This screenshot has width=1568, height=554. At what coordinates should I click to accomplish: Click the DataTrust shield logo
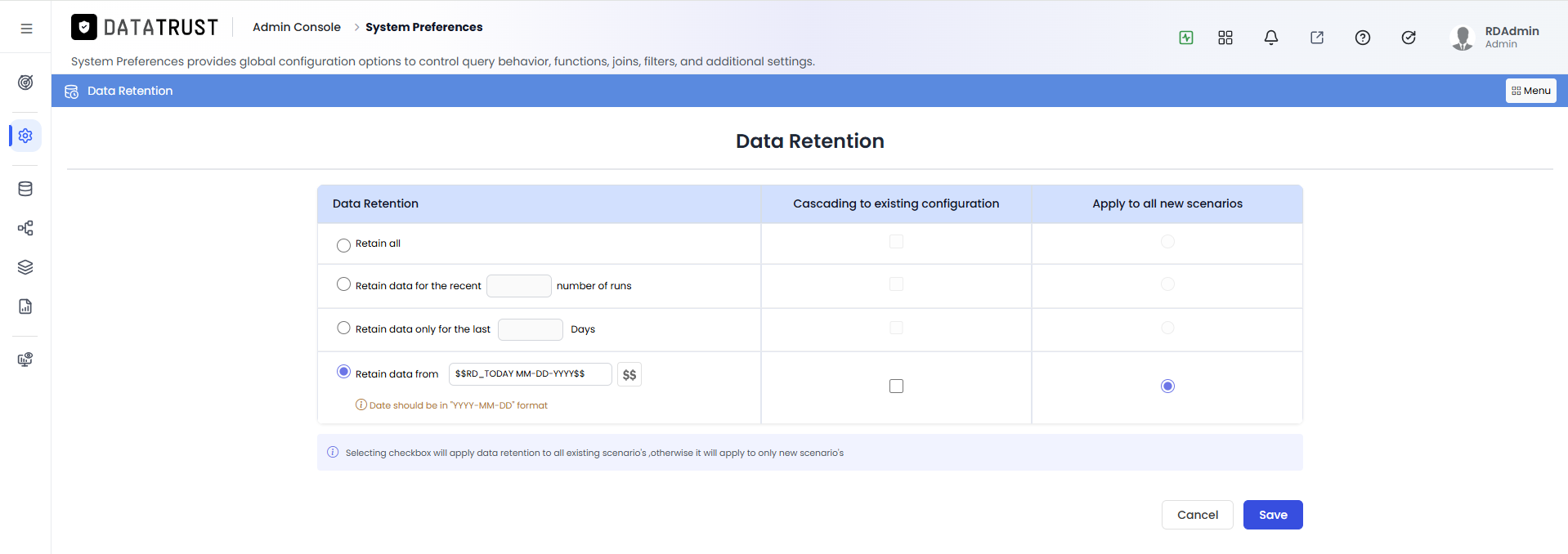click(84, 27)
